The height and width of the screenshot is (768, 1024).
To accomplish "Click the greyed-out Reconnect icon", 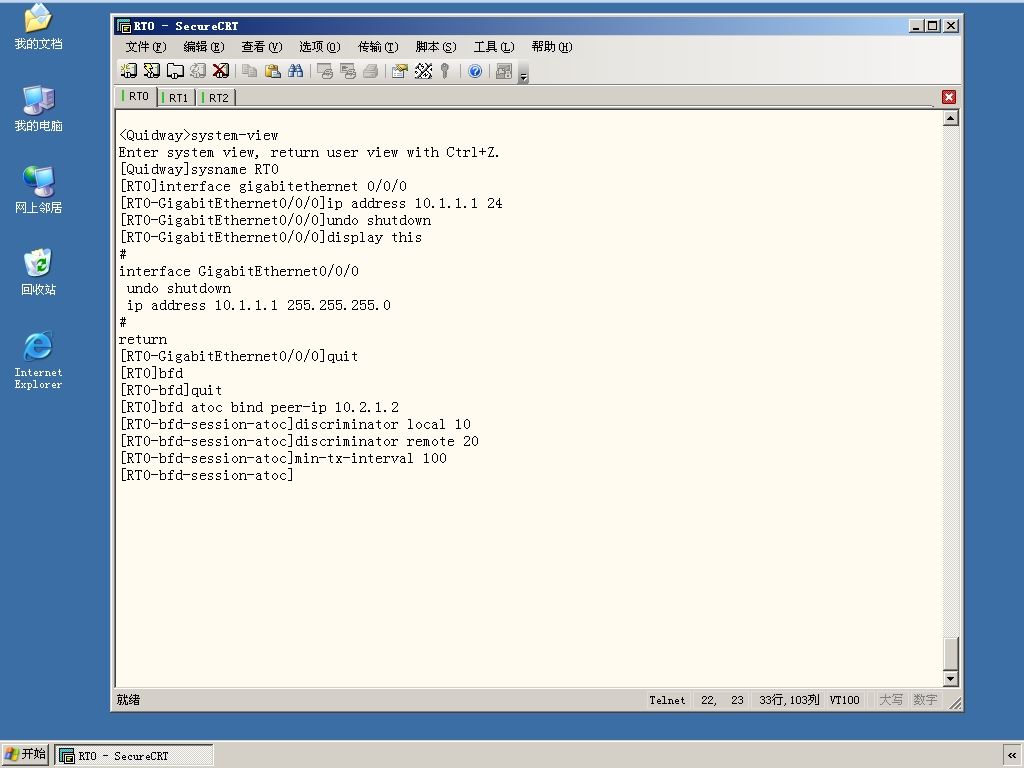I will click(x=198, y=71).
